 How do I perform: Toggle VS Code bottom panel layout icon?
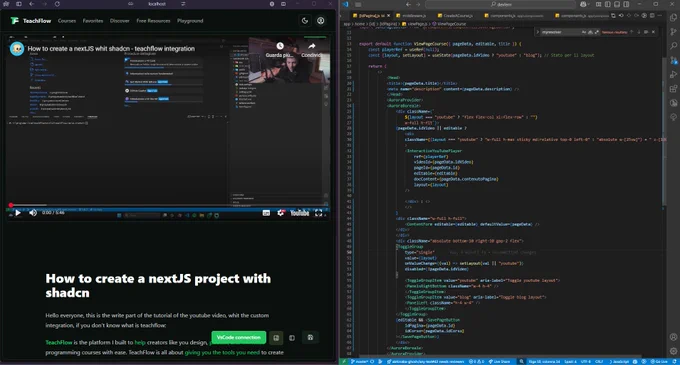617,4
